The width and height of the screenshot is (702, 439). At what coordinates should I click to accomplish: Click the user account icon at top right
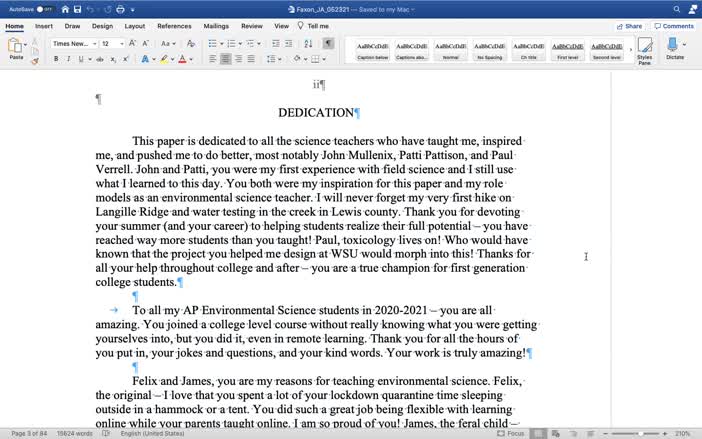point(693,9)
